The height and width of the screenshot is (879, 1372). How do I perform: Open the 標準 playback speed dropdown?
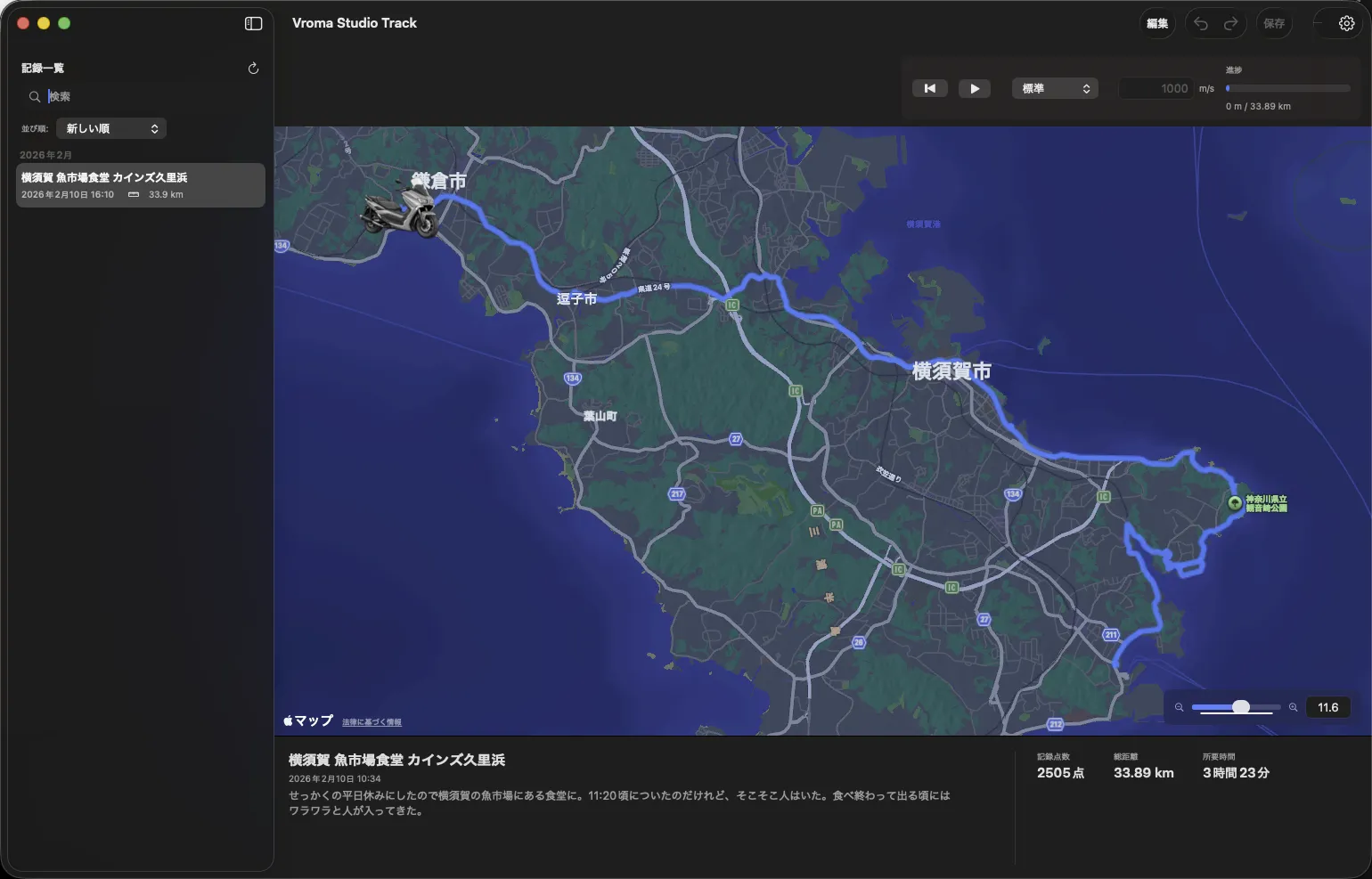(1055, 88)
